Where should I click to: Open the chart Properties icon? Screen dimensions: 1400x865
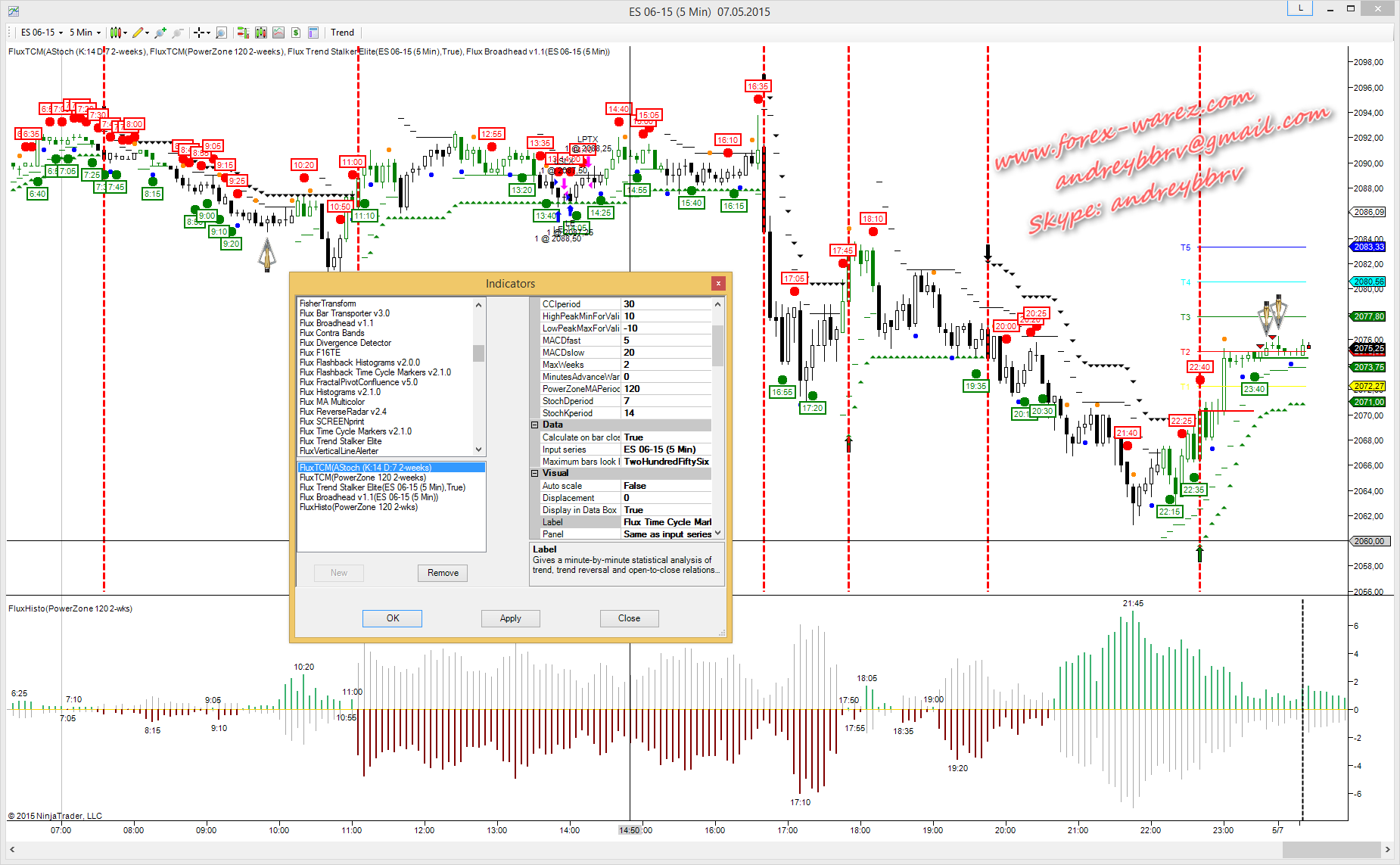click(313, 33)
